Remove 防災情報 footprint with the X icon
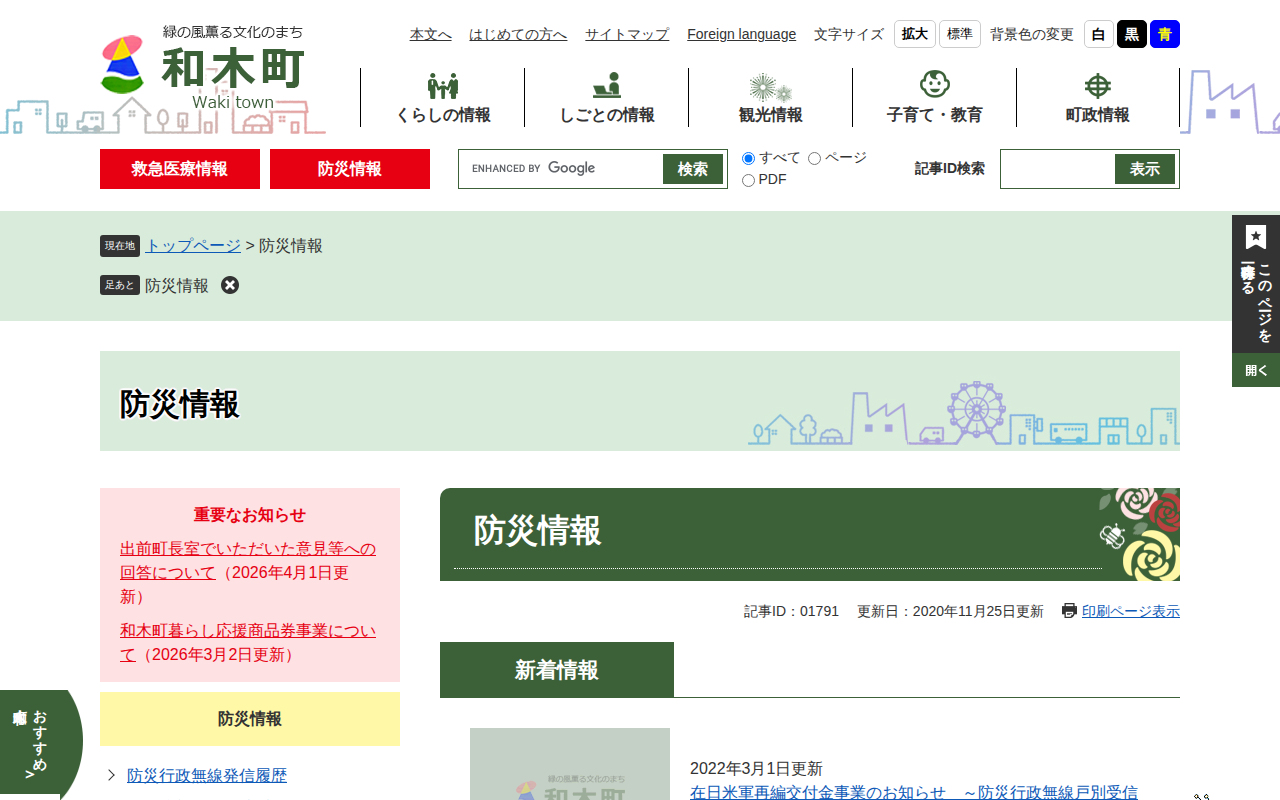 pos(230,285)
